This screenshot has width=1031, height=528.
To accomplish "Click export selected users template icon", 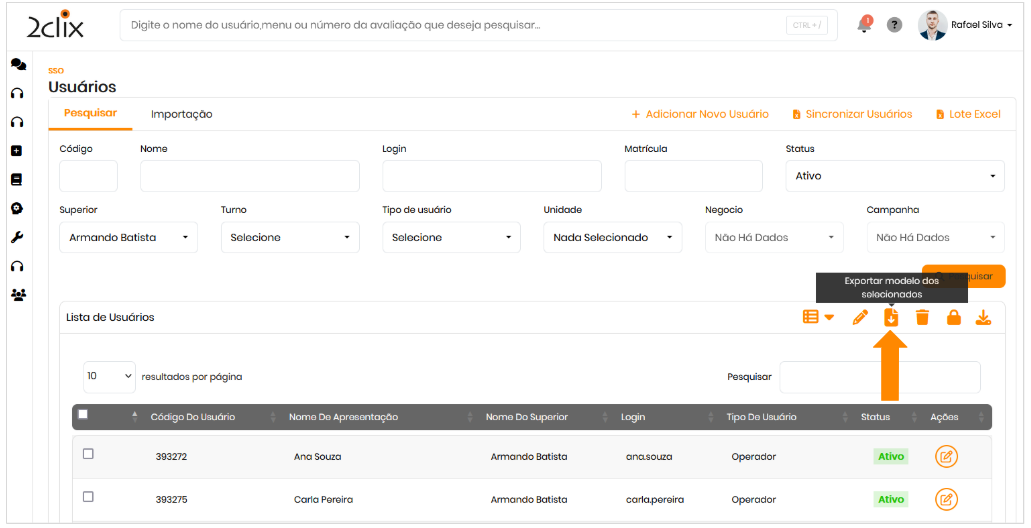I will pos(891,317).
